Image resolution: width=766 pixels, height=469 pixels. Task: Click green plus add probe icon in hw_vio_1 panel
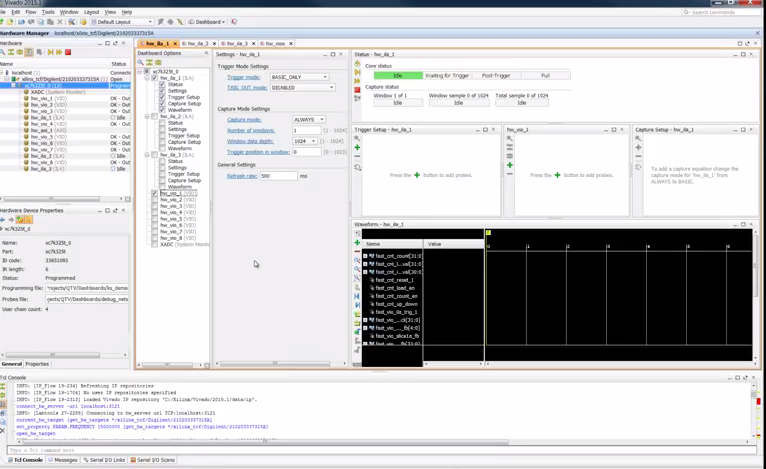(510, 165)
